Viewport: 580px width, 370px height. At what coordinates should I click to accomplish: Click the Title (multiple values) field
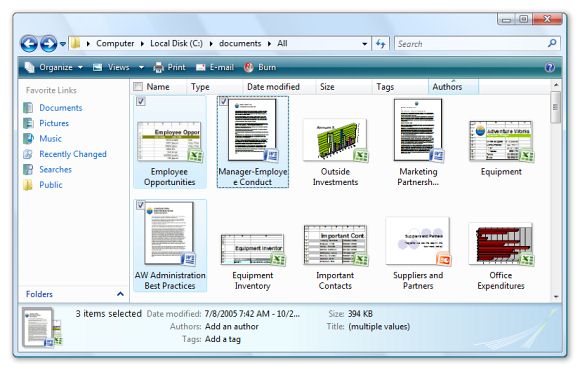point(379,326)
